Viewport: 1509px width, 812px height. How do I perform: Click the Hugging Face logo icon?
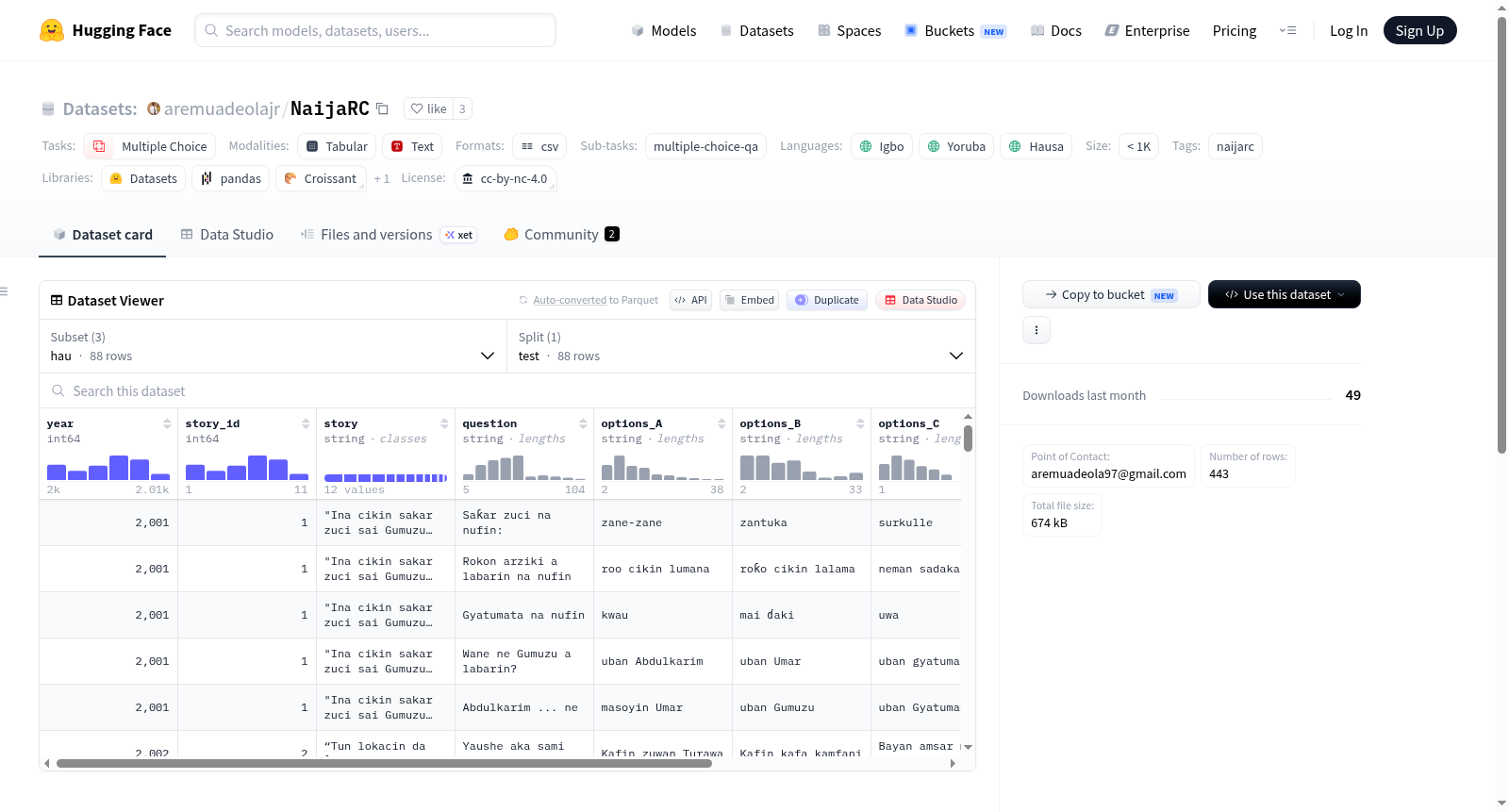pos(52,30)
